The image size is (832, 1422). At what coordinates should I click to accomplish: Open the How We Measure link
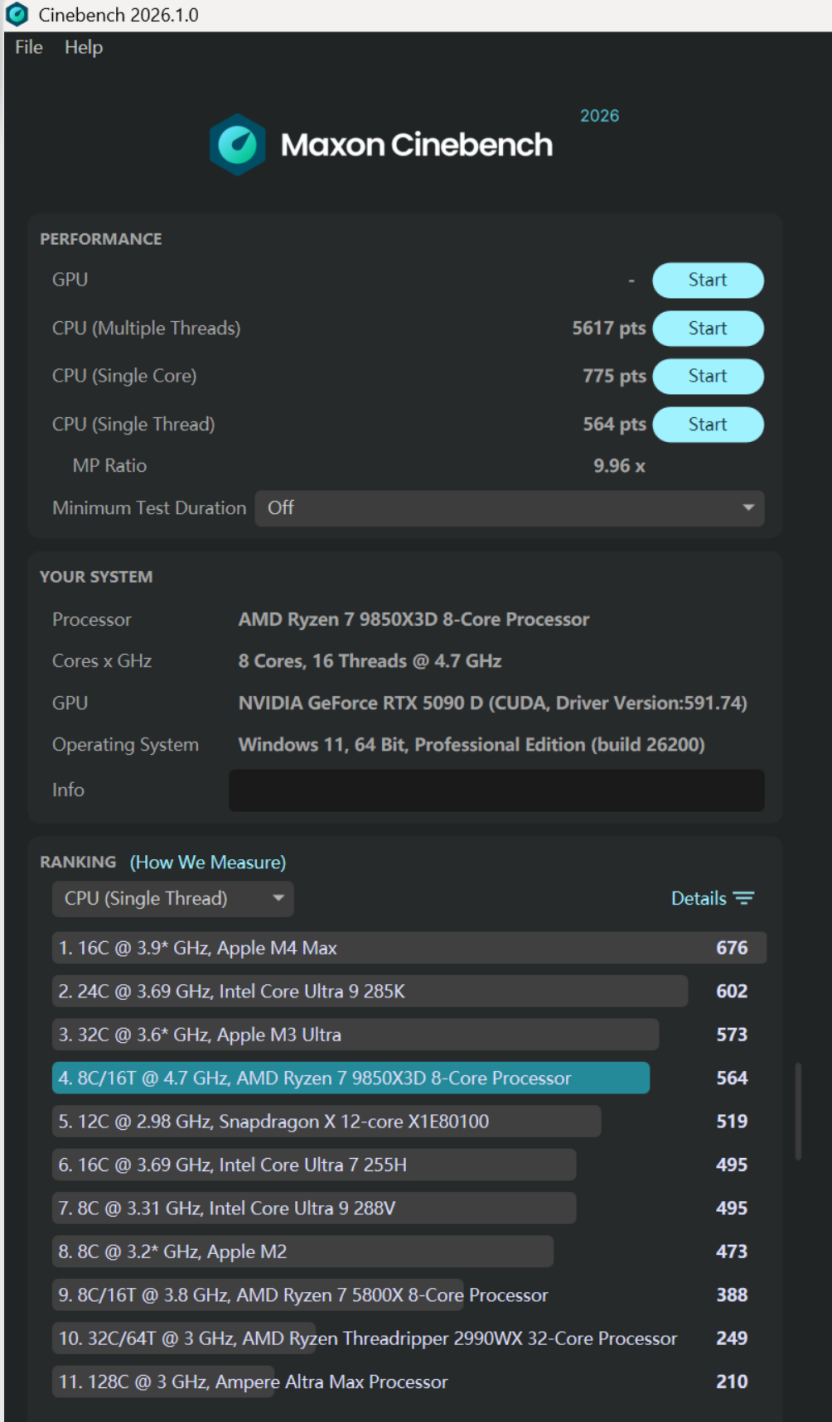(208, 862)
